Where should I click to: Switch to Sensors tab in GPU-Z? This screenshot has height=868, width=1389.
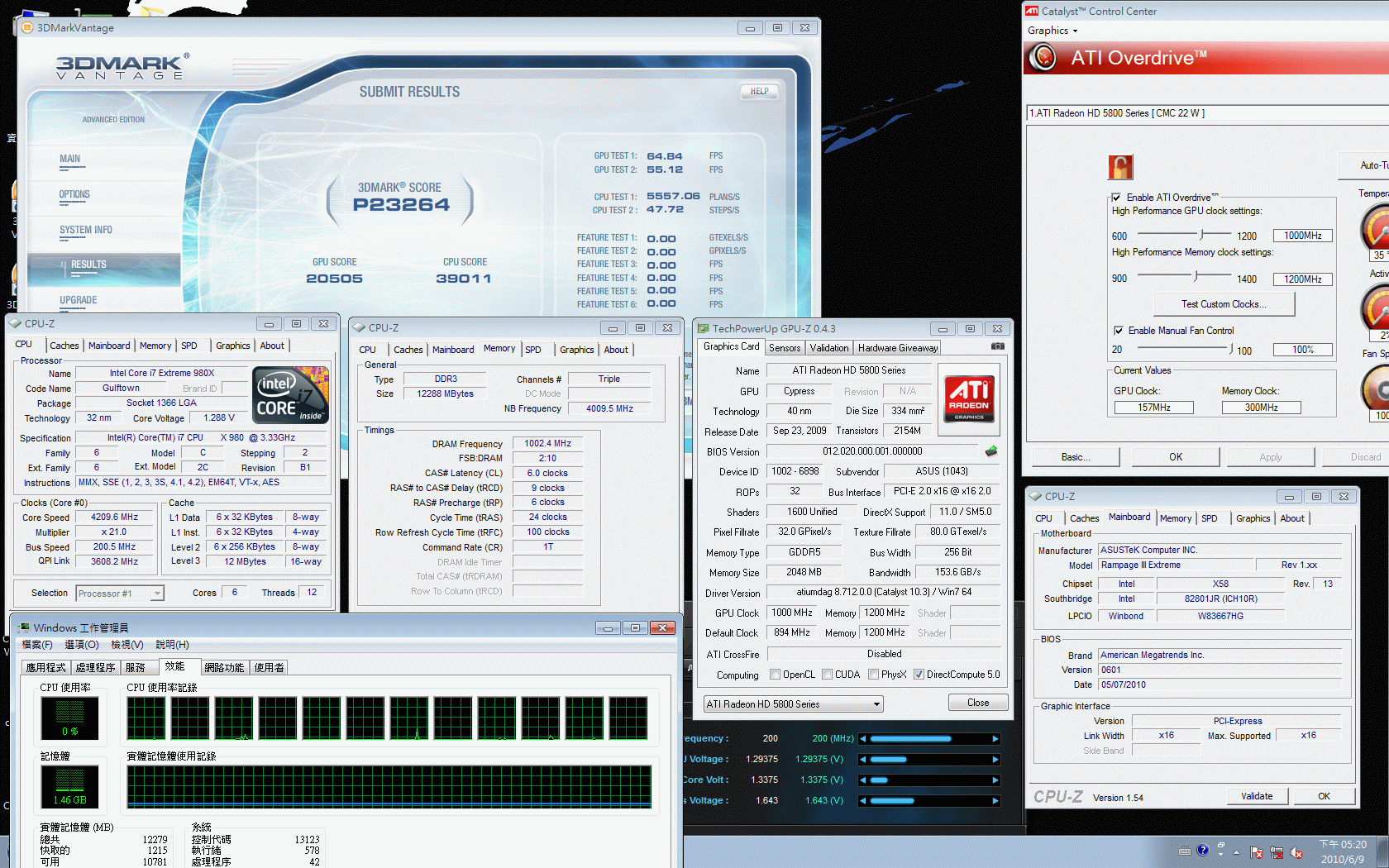[x=784, y=348]
